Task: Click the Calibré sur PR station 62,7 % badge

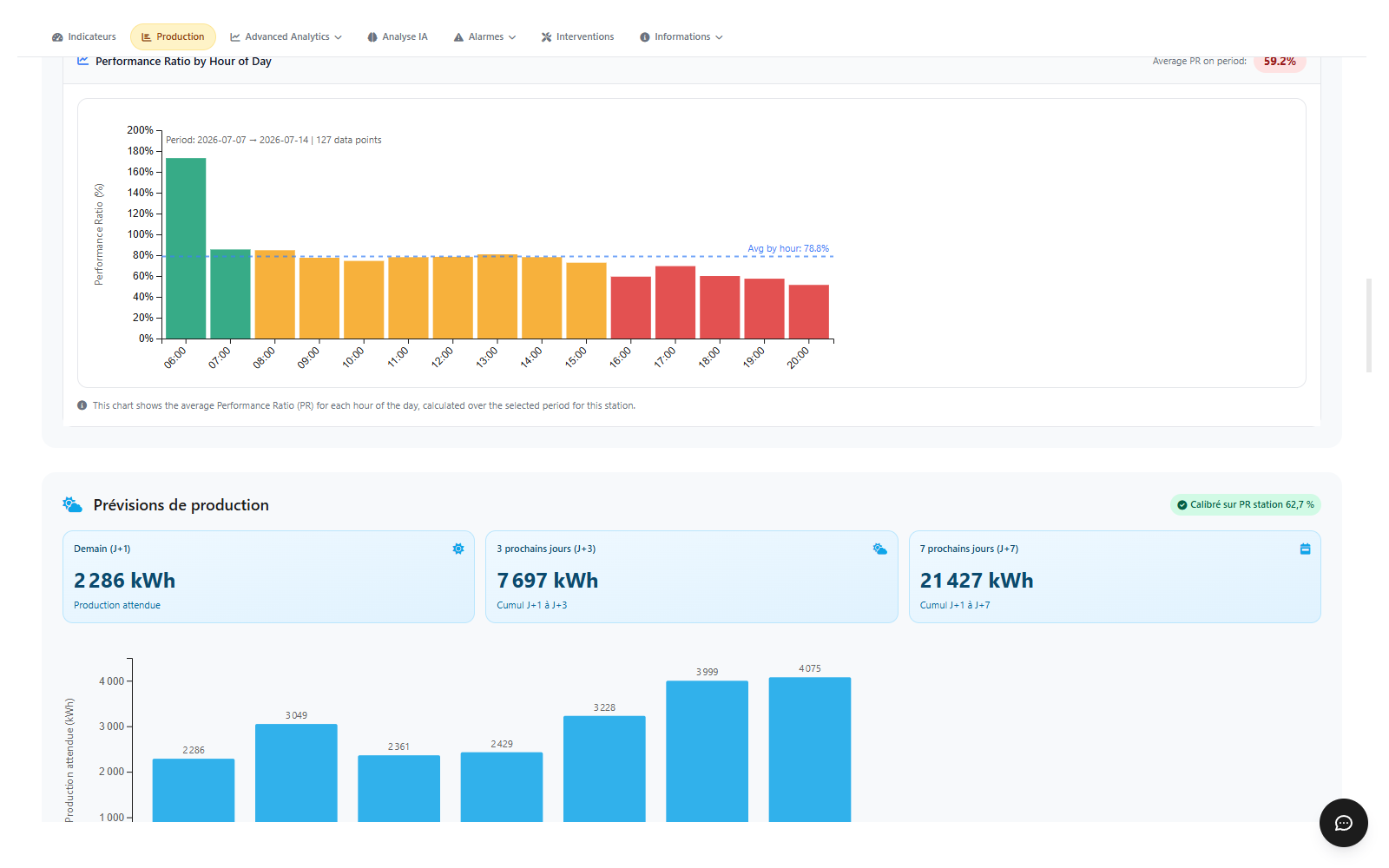Action: pos(1246,504)
